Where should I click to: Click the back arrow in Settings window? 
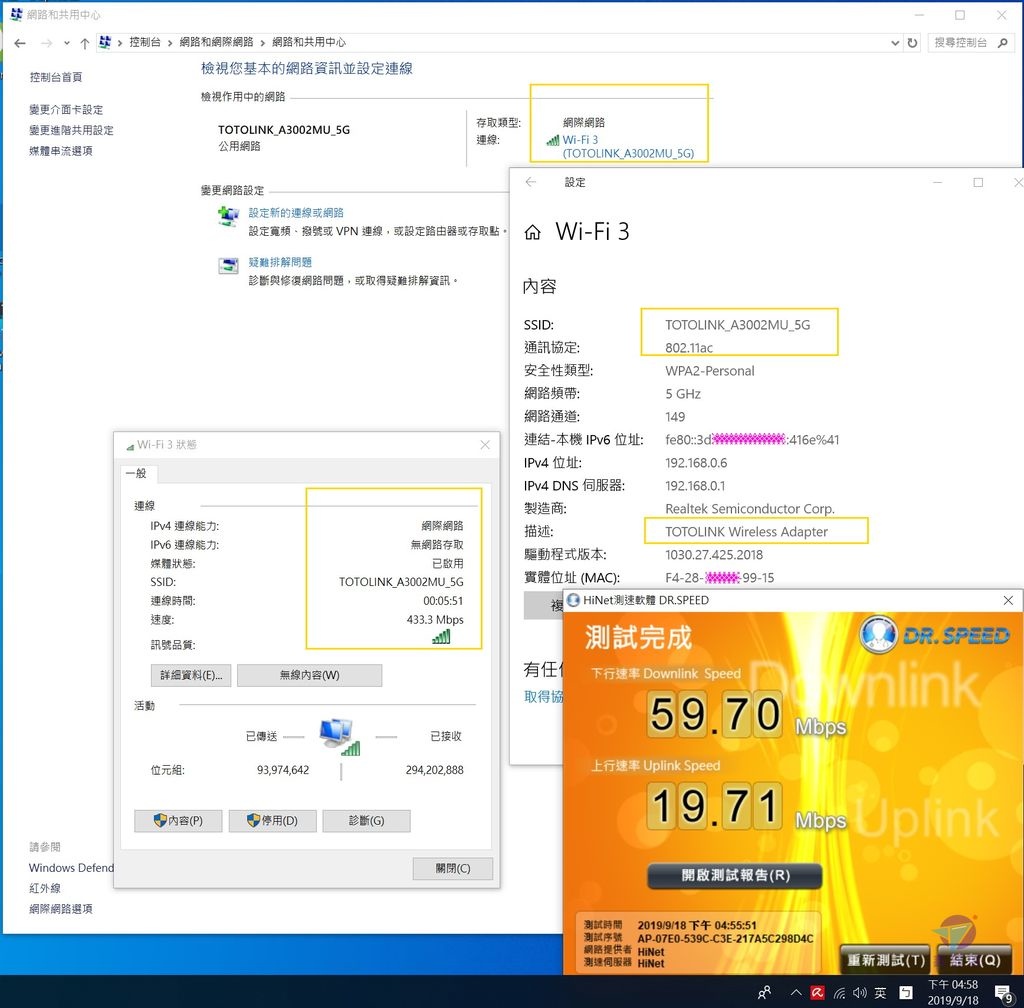point(531,182)
